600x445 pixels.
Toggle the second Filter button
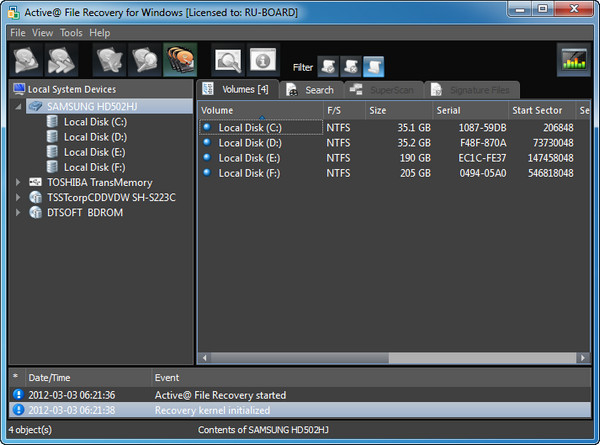pyautogui.click(x=350, y=67)
